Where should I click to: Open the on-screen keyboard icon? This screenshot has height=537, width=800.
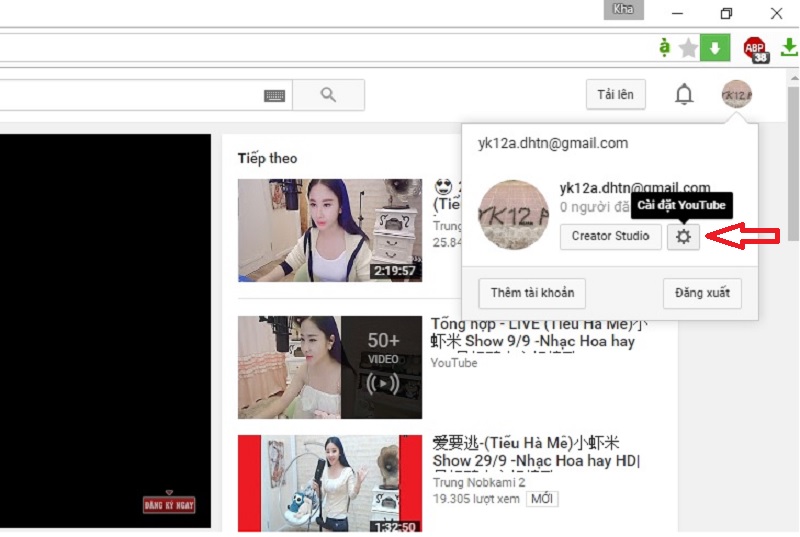[274, 95]
